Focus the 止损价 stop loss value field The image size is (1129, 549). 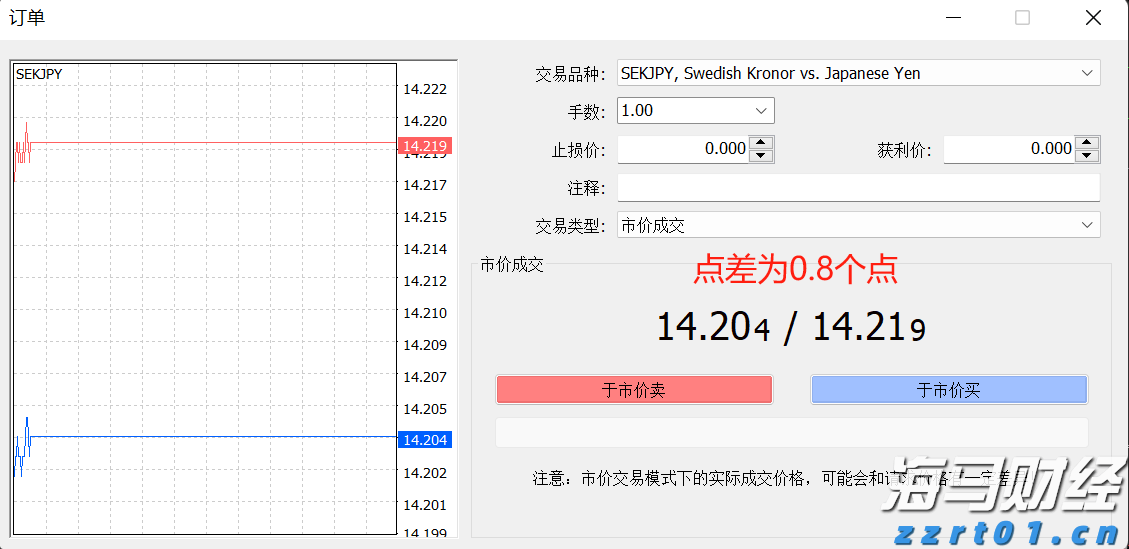(x=684, y=149)
